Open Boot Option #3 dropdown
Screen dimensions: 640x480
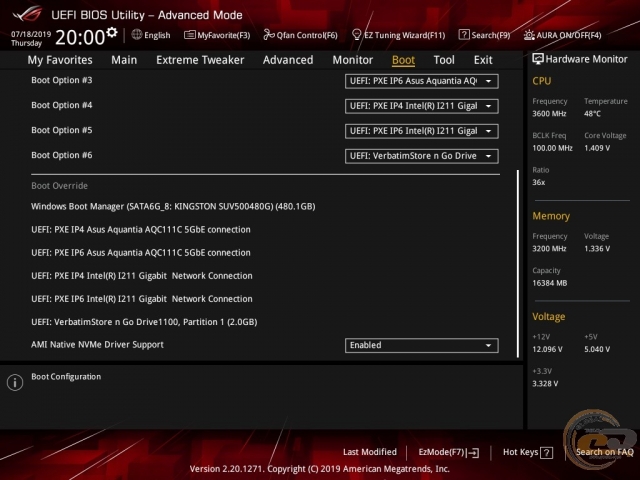coord(422,81)
